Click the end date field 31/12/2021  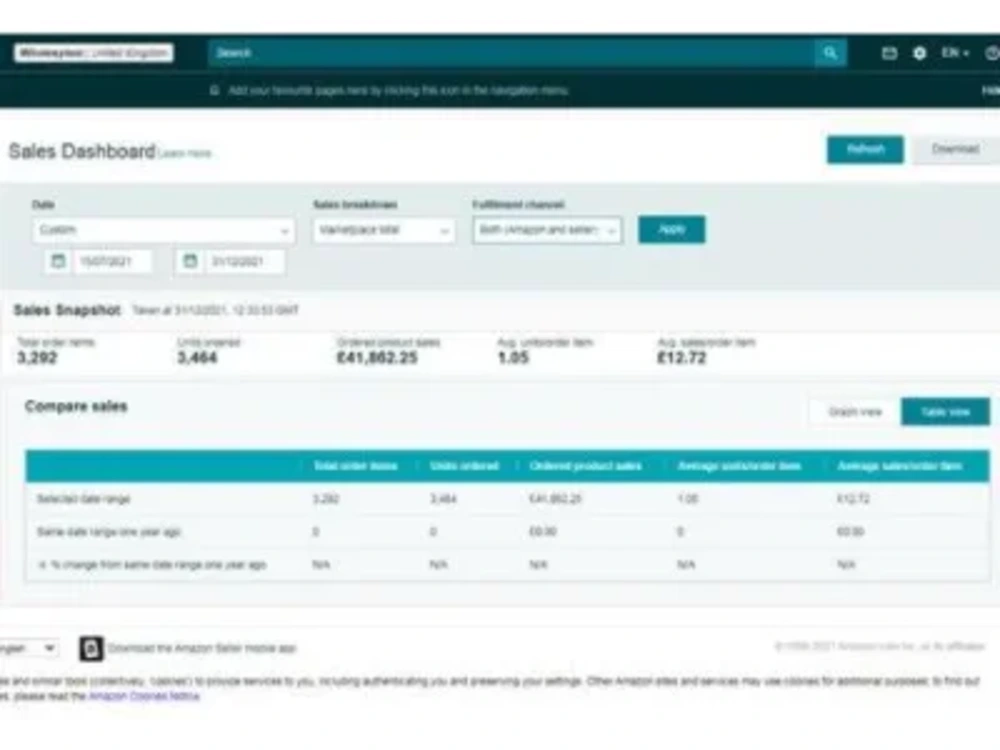tap(244, 261)
